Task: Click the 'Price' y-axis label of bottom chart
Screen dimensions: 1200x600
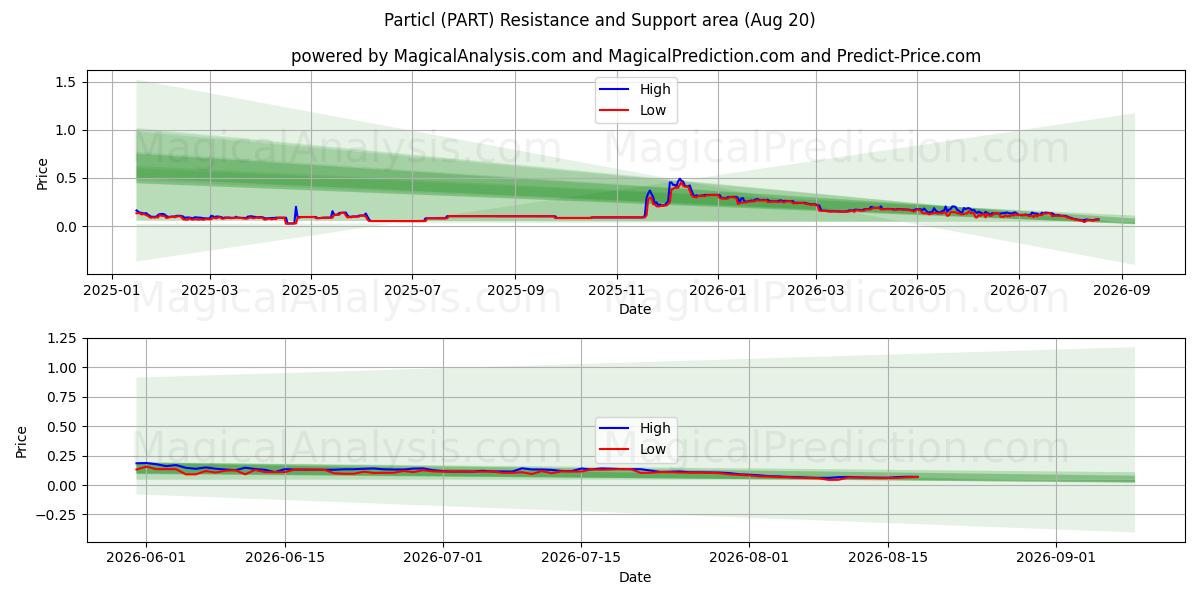Action: click(22, 441)
